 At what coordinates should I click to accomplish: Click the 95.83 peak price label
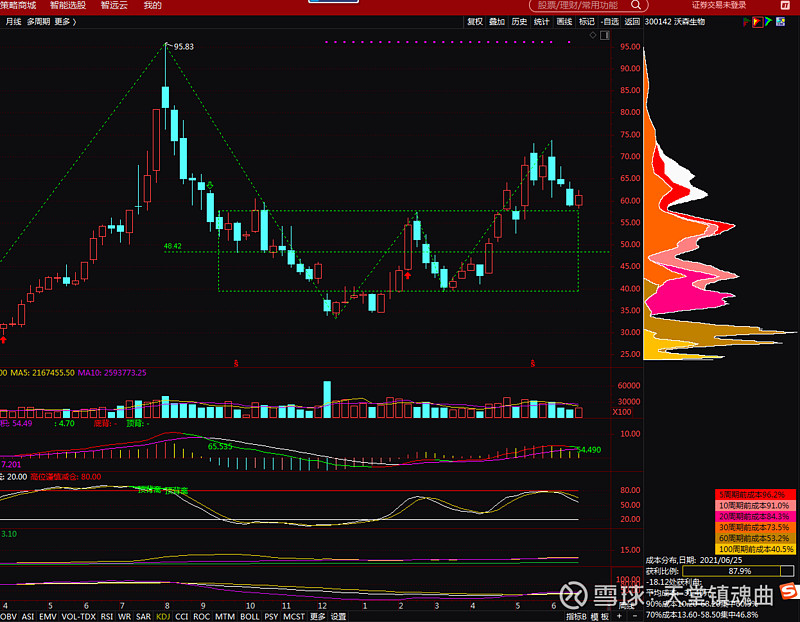pyautogui.click(x=184, y=46)
